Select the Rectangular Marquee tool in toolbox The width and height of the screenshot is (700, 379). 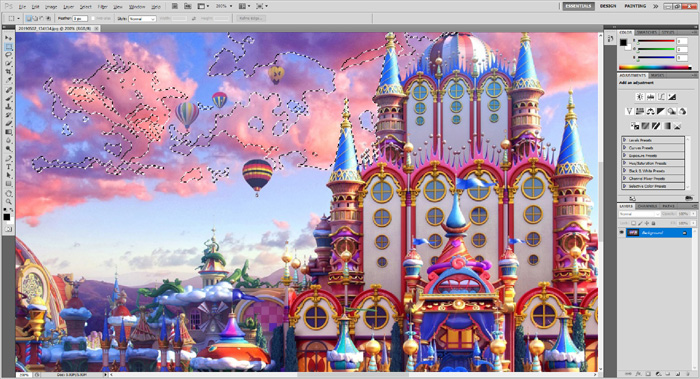pyautogui.click(x=8, y=46)
